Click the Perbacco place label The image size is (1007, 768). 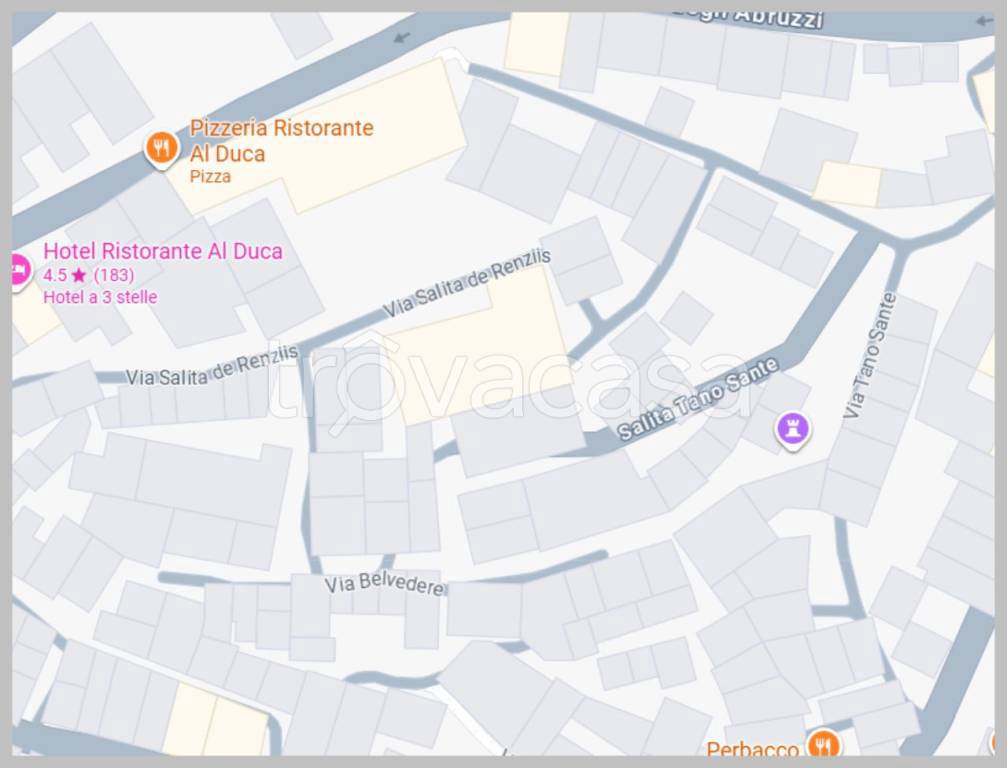coord(753,748)
